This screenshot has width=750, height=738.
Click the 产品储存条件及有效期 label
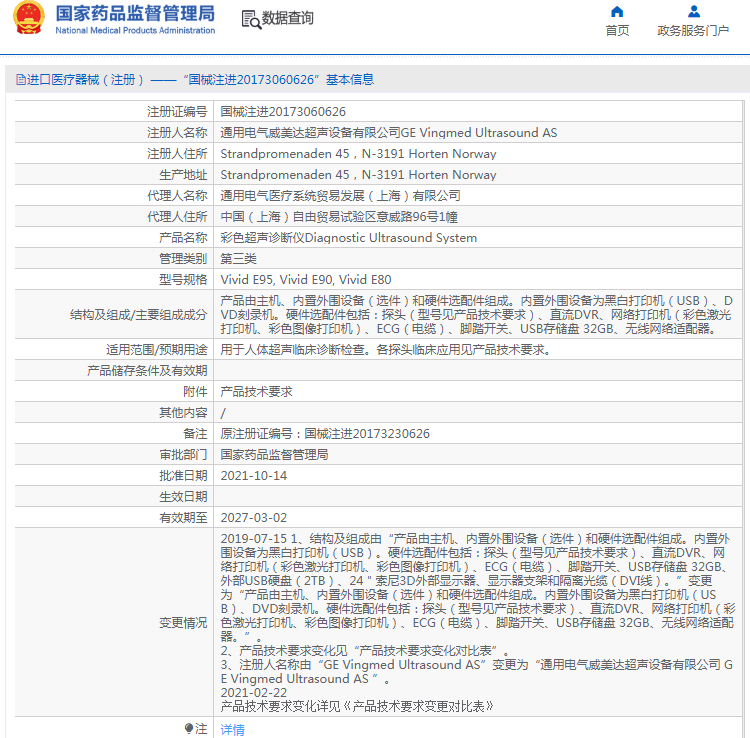click(x=147, y=371)
